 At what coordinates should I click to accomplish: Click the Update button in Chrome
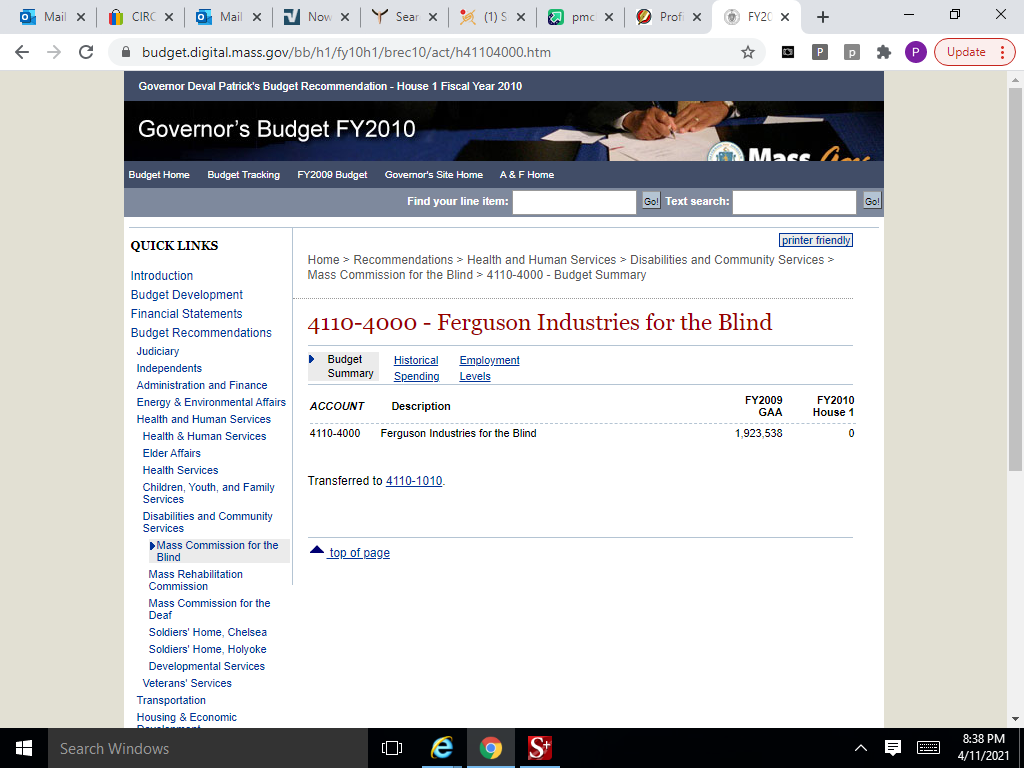click(x=974, y=52)
